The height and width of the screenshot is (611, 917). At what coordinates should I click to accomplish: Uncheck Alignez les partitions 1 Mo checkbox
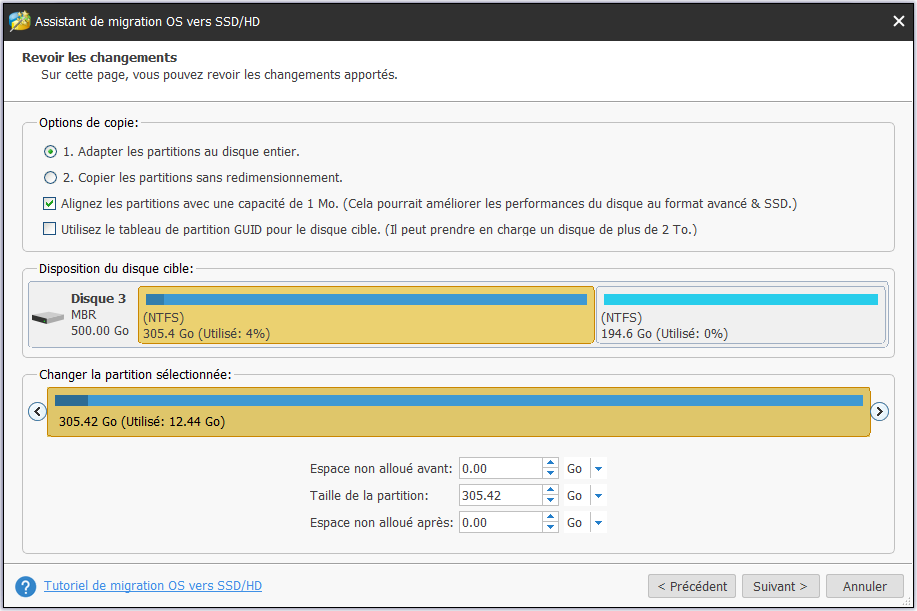pos(50,203)
